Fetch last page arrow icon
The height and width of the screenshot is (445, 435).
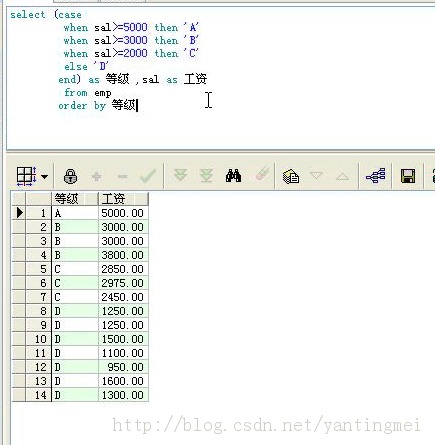(x=206, y=176)
